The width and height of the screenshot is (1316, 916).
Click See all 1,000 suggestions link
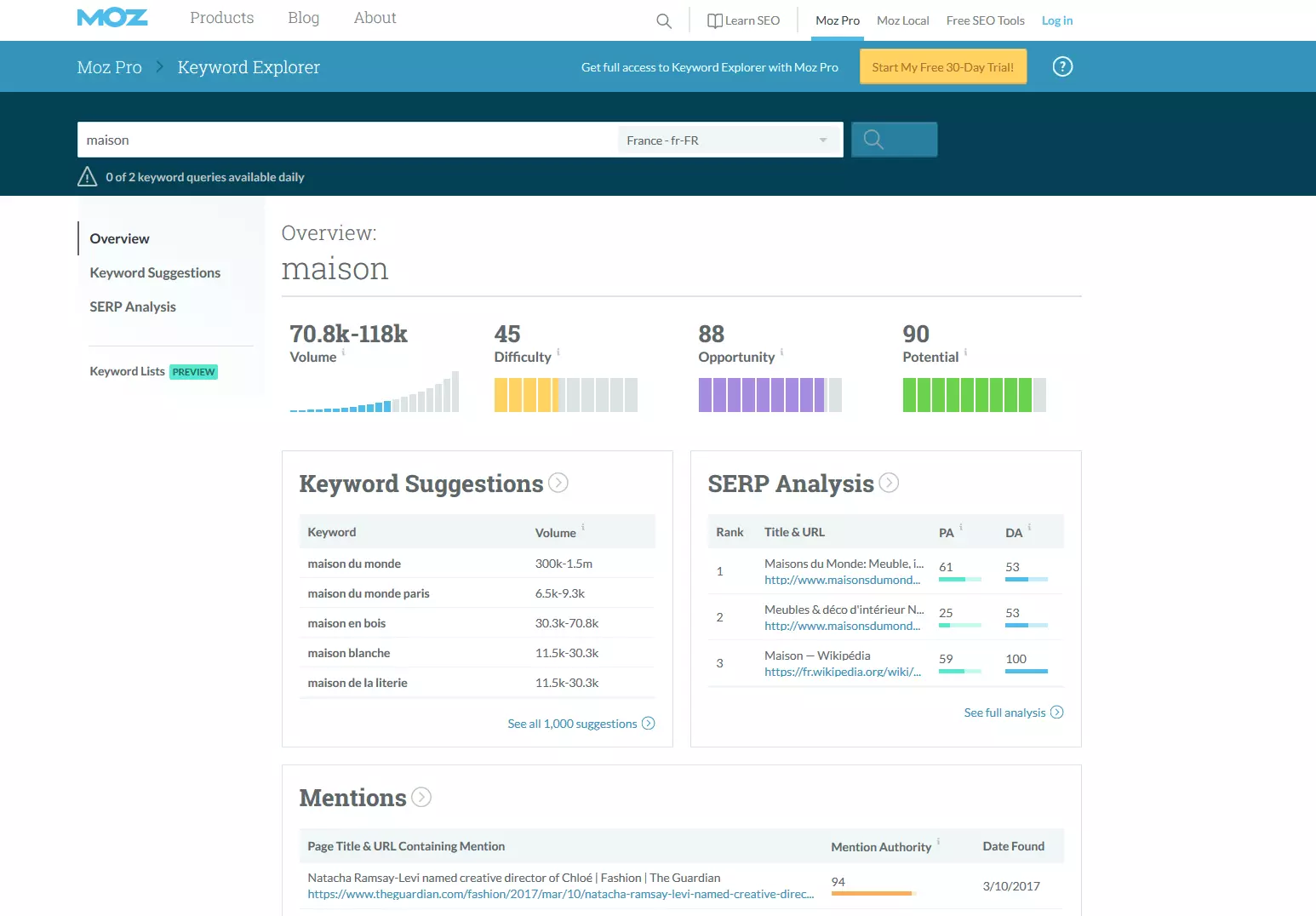pyautogui.click(x=581, y=724)
